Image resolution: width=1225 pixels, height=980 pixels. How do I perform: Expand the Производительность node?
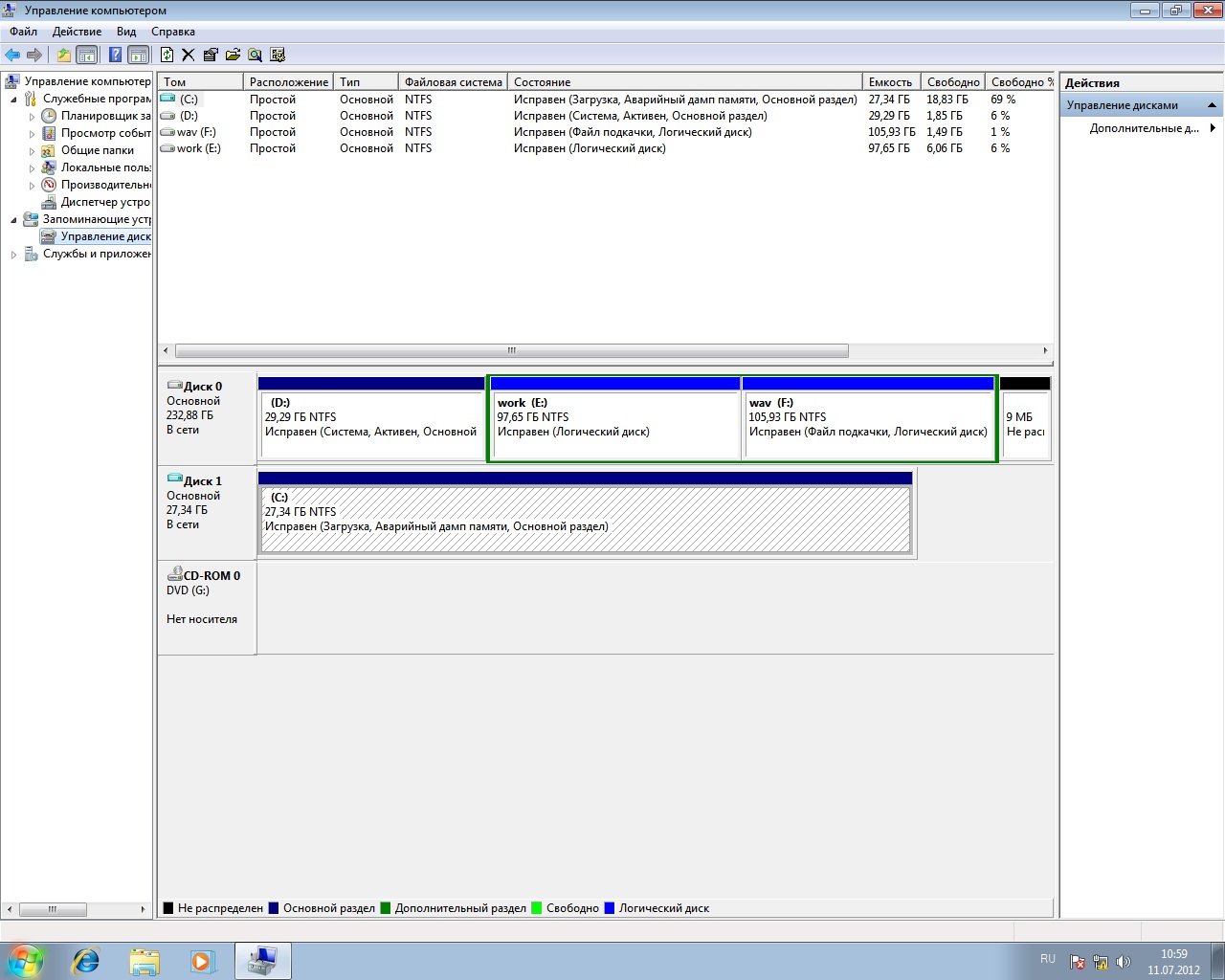(x=32, y=185)
